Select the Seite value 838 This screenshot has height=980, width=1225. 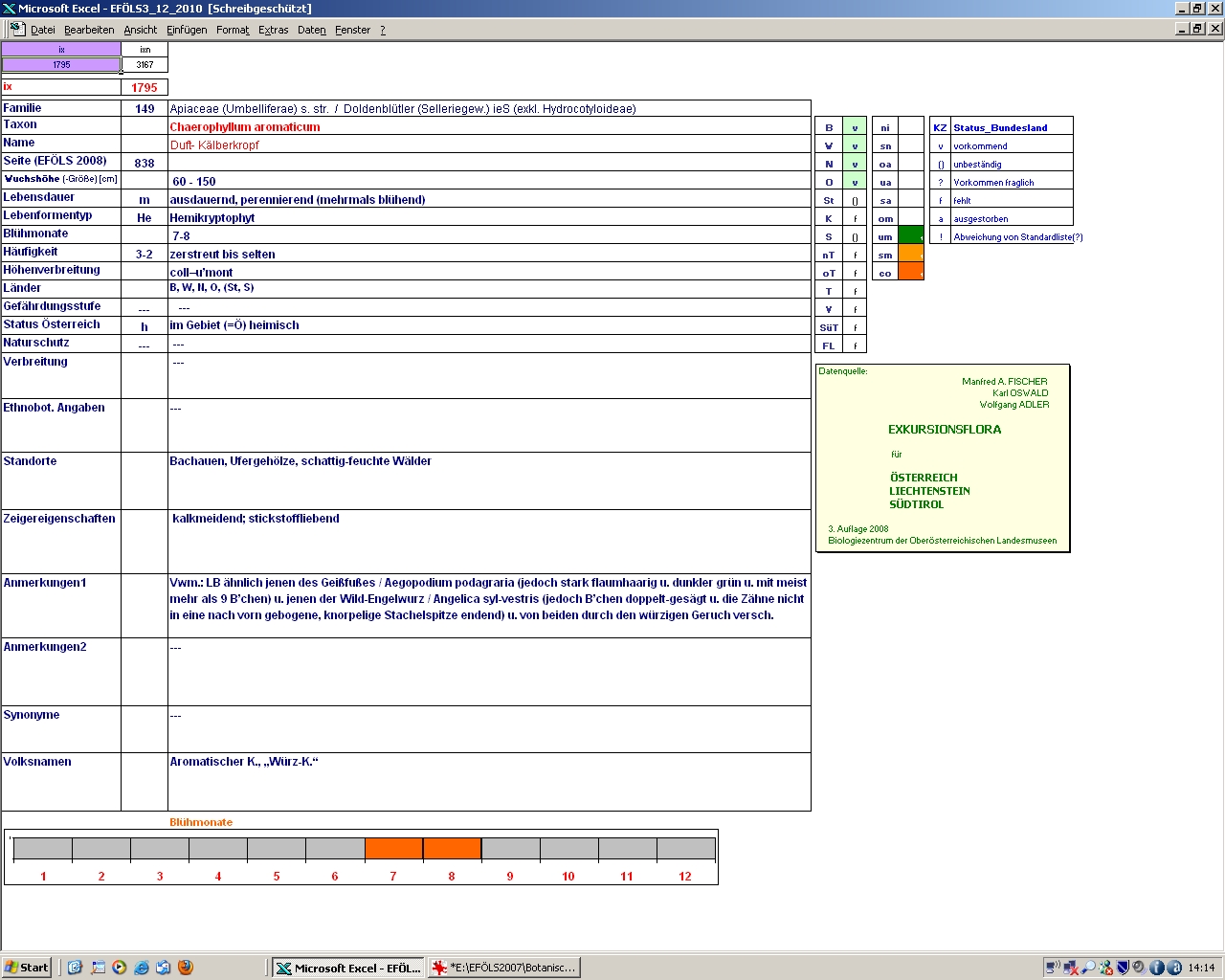145,164
